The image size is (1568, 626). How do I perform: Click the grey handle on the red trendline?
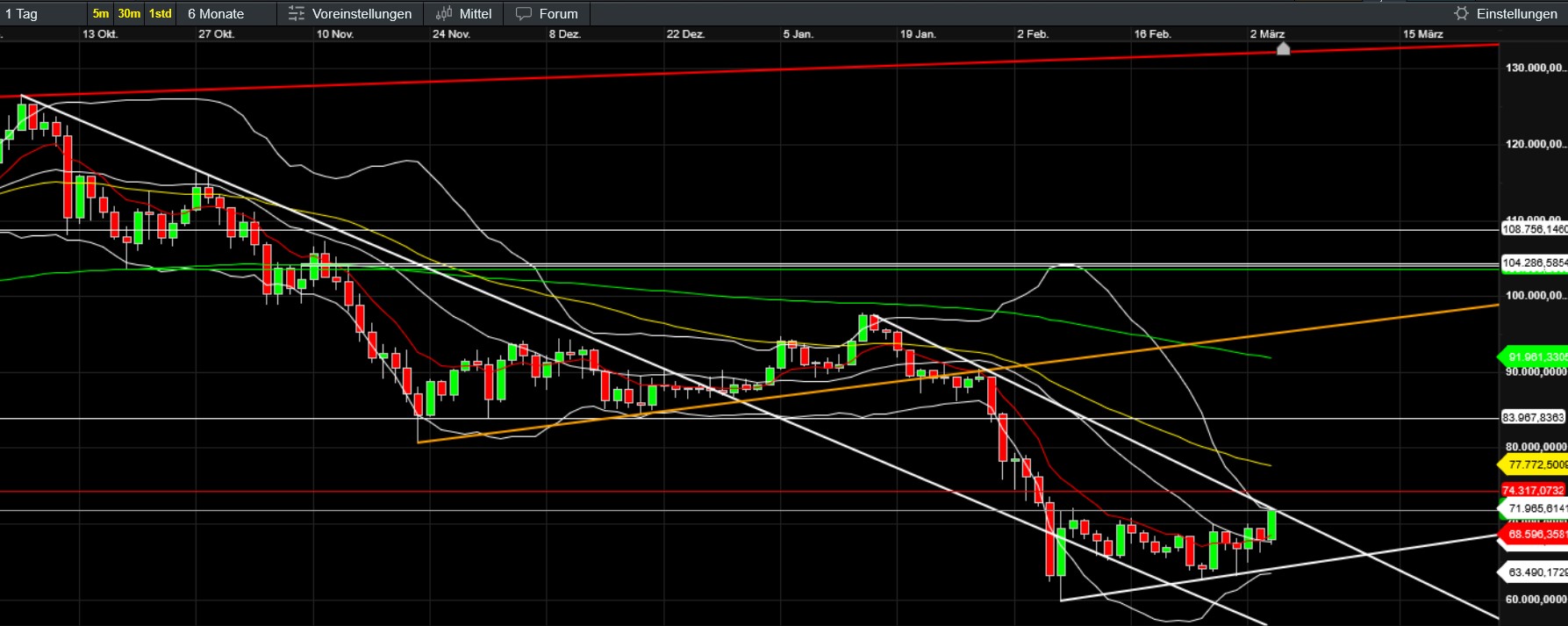[x=1283, y=49]
